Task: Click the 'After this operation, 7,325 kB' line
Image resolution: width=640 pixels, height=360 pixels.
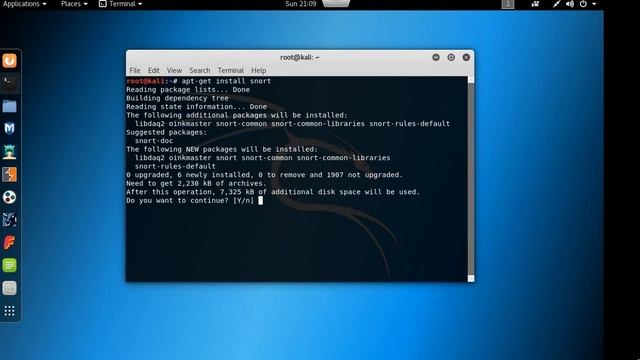Action: (273, 192)
